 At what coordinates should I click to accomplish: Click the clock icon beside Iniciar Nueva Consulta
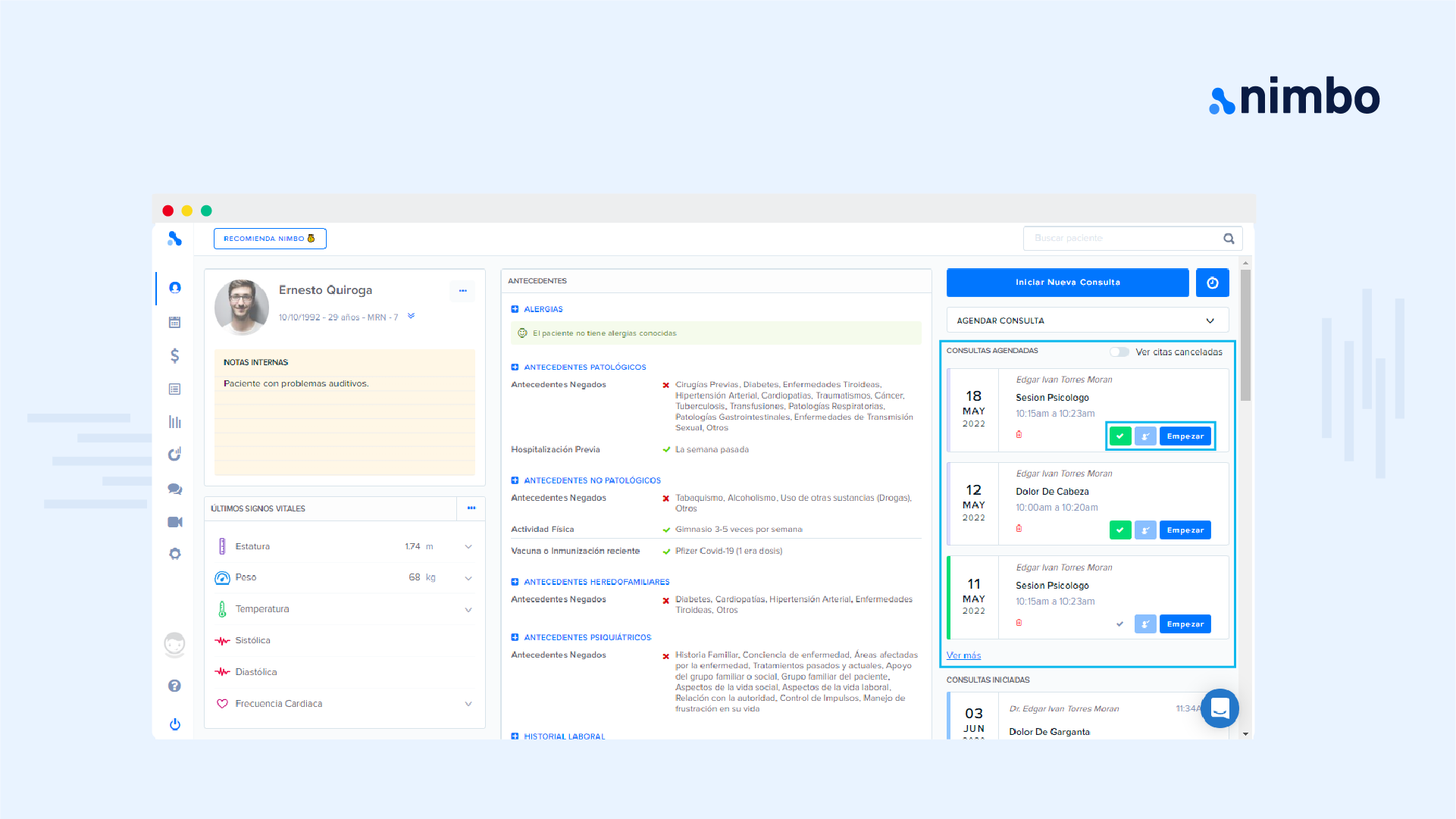1212,283
